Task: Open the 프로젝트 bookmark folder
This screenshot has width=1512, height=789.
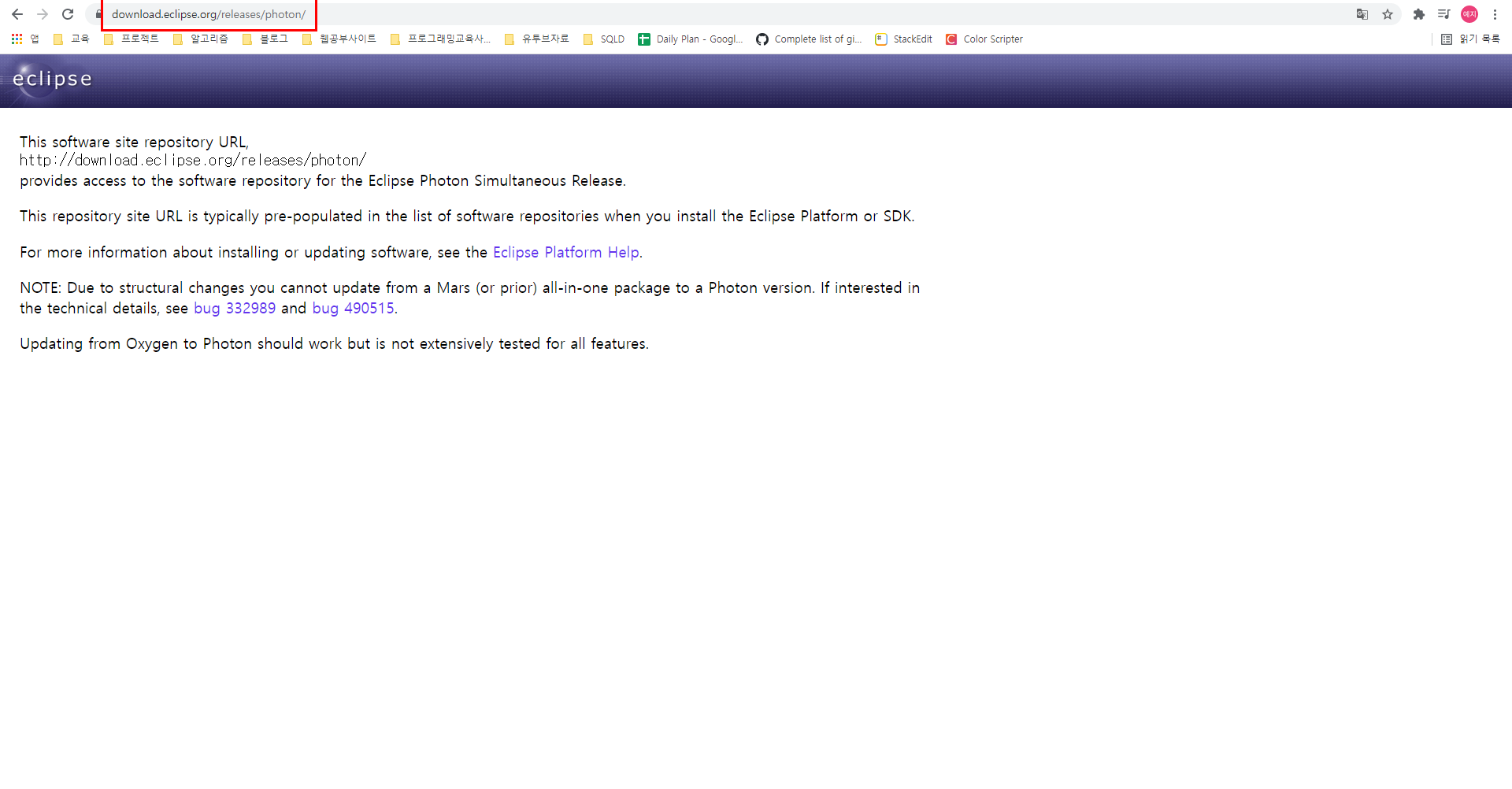Action: pos(131,39)
